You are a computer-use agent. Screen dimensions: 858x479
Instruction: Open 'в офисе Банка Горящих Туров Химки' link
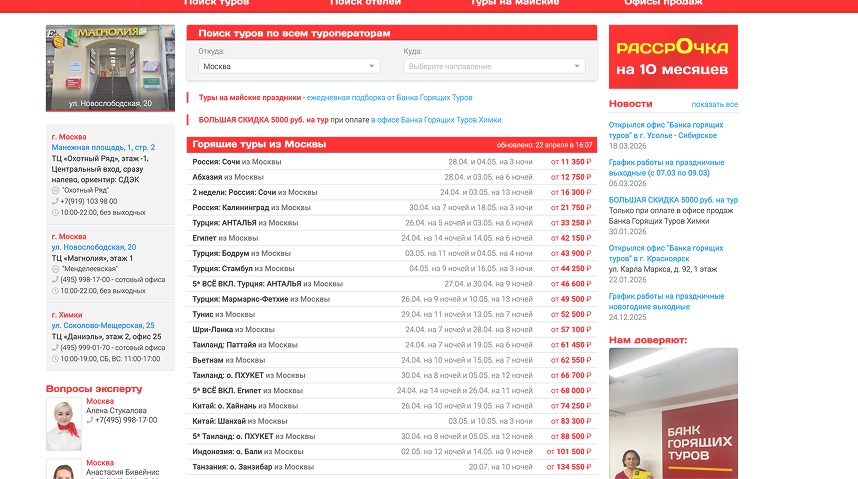[x=436, y=120]
